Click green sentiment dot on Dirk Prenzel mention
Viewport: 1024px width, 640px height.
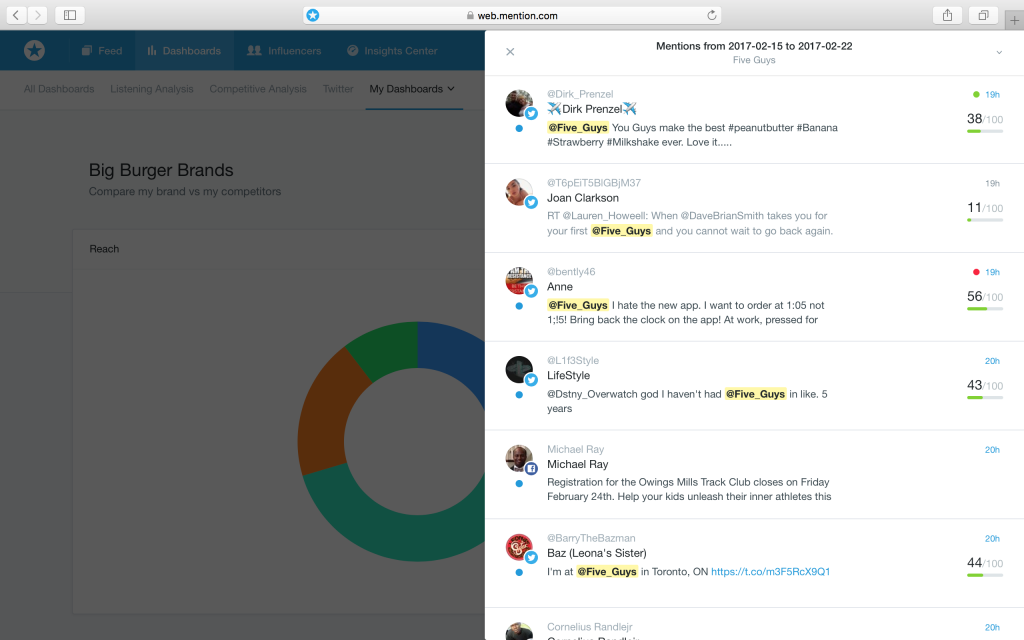[976, 95]
